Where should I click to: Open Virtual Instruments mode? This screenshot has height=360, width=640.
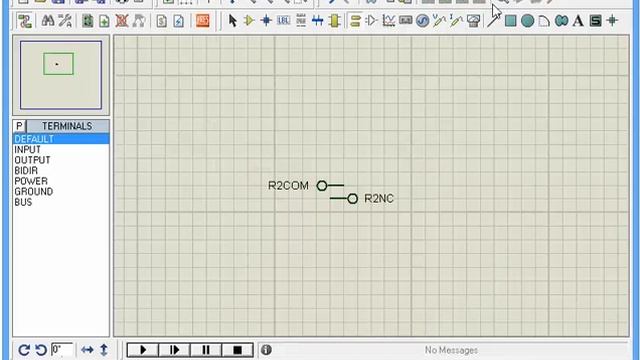pyautogui.click(x=473, y=20)
